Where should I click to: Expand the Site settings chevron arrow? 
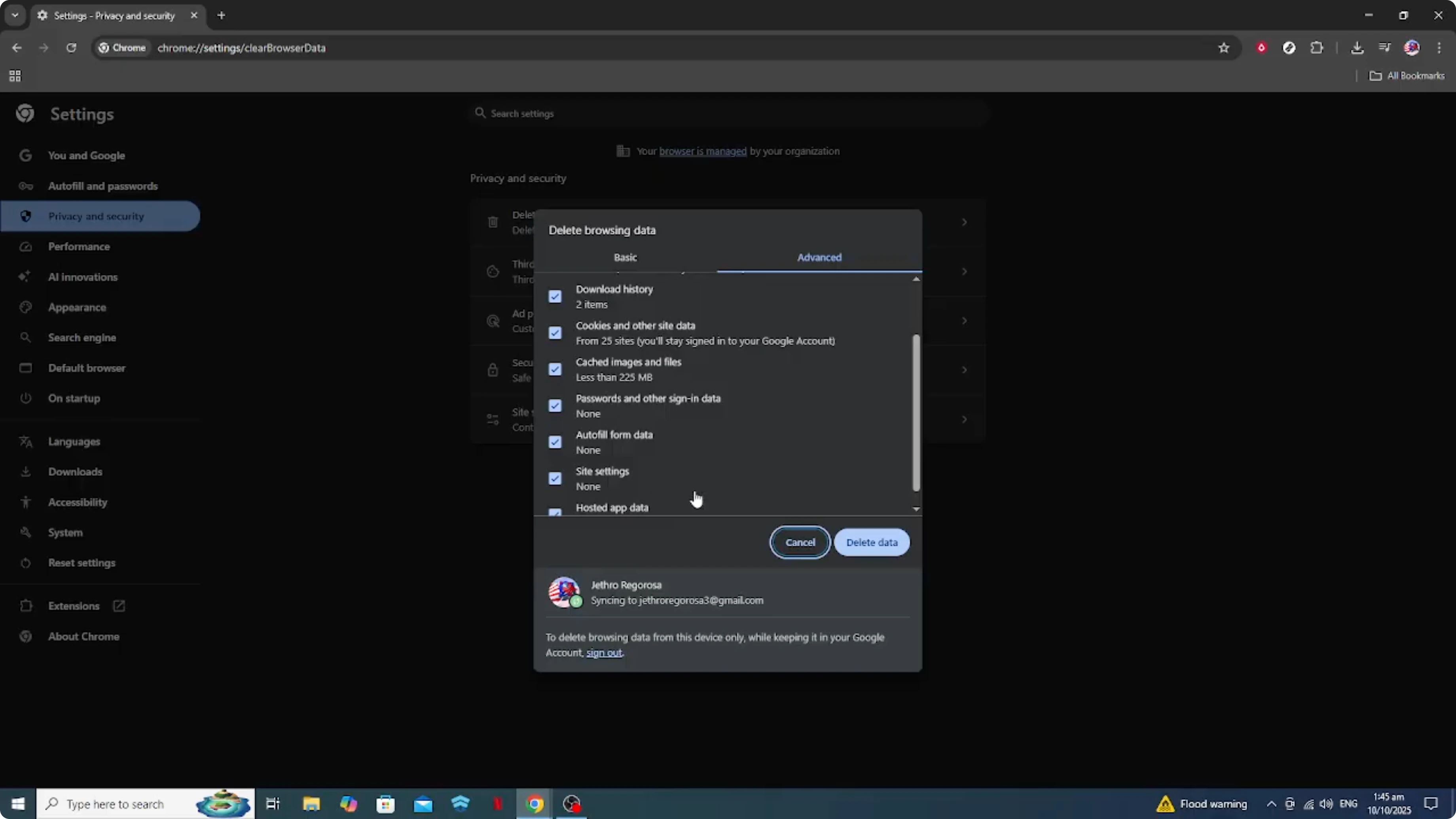(x=964, y=419)
